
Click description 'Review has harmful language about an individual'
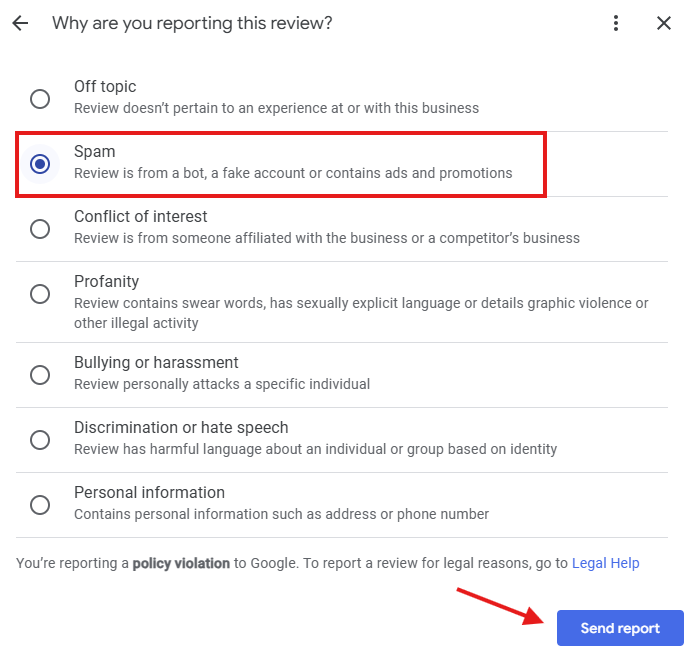tap(315, 449)
